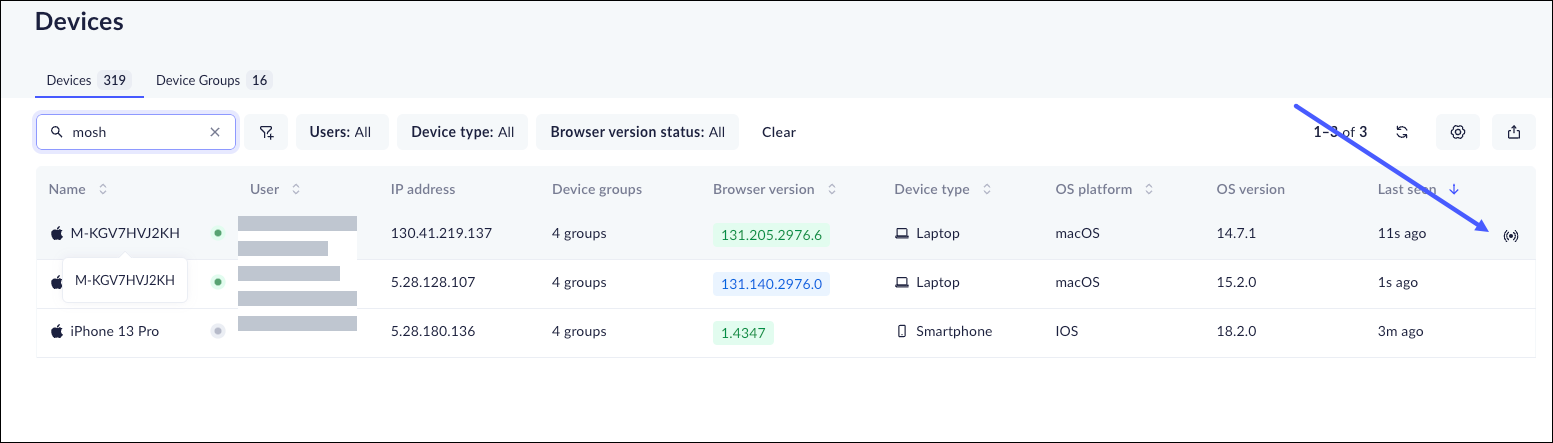Viewport: 1553px width, 443px height.
Task: Click the search magnifier icon
Action: tap(57, 132)
